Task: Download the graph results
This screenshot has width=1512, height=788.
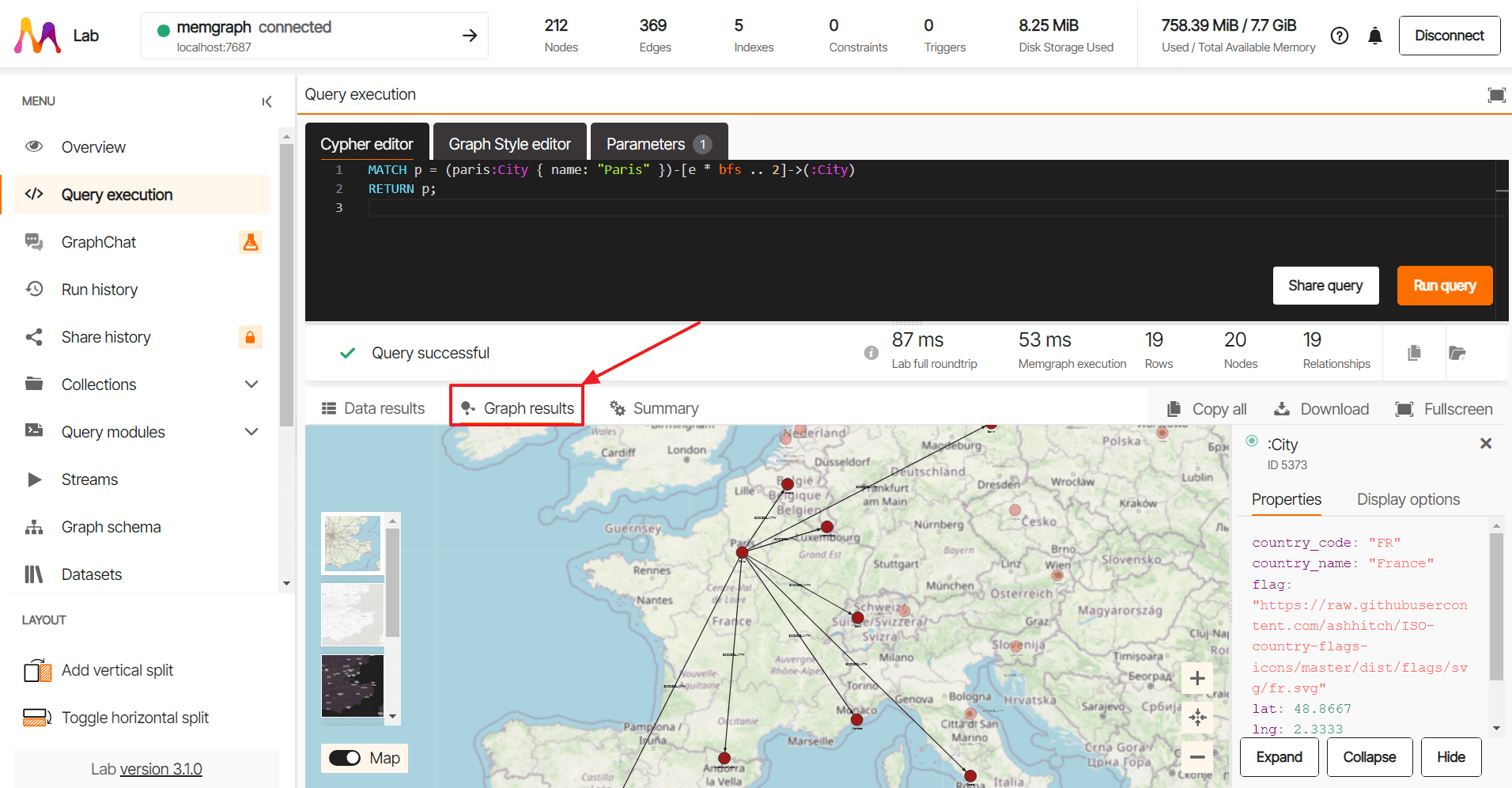Action: 1321,409
